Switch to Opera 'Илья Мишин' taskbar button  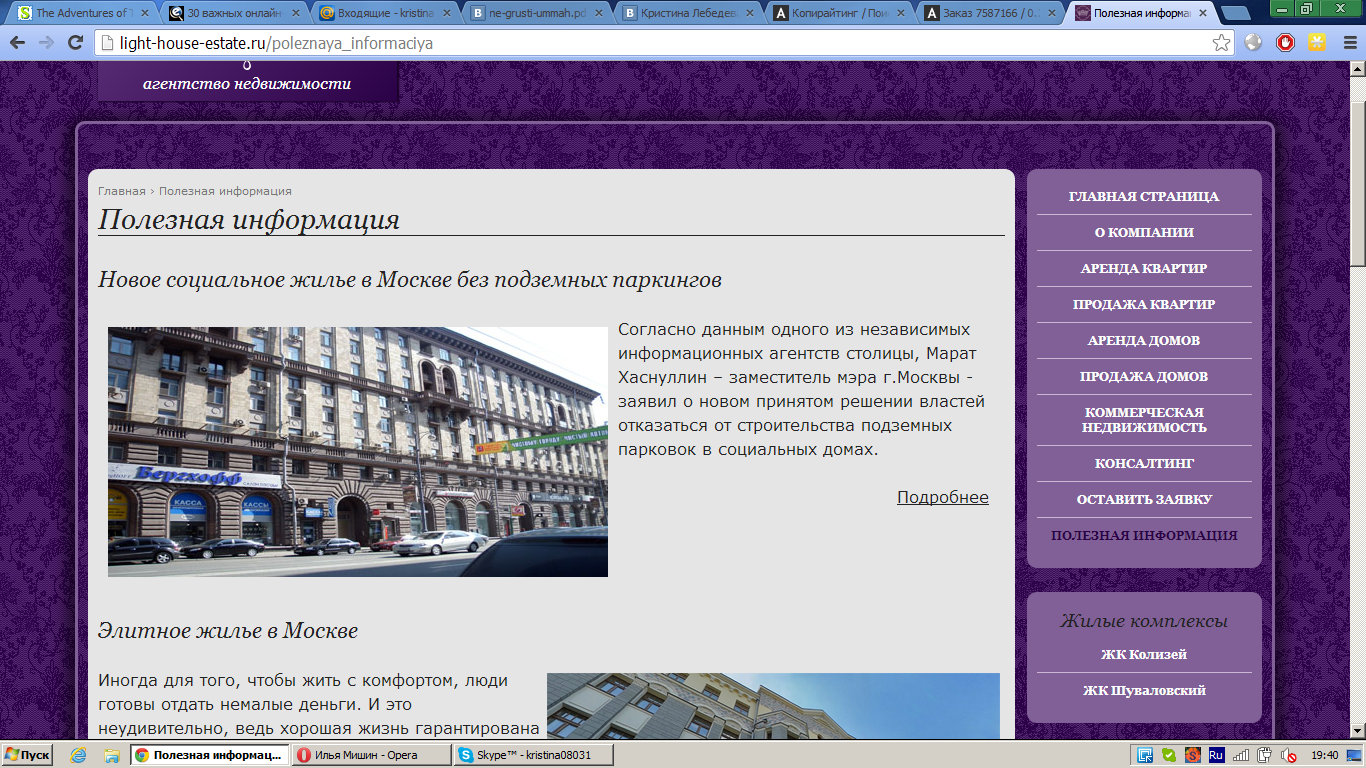(x=371, y=755)
